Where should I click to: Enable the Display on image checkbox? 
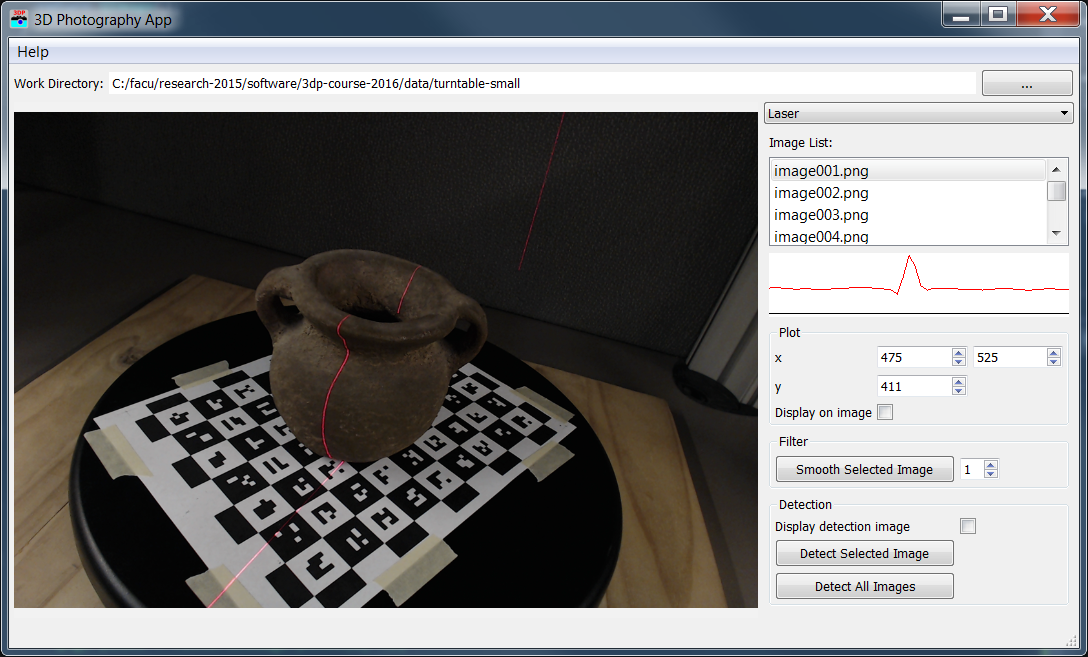click(x=885, y=413)
